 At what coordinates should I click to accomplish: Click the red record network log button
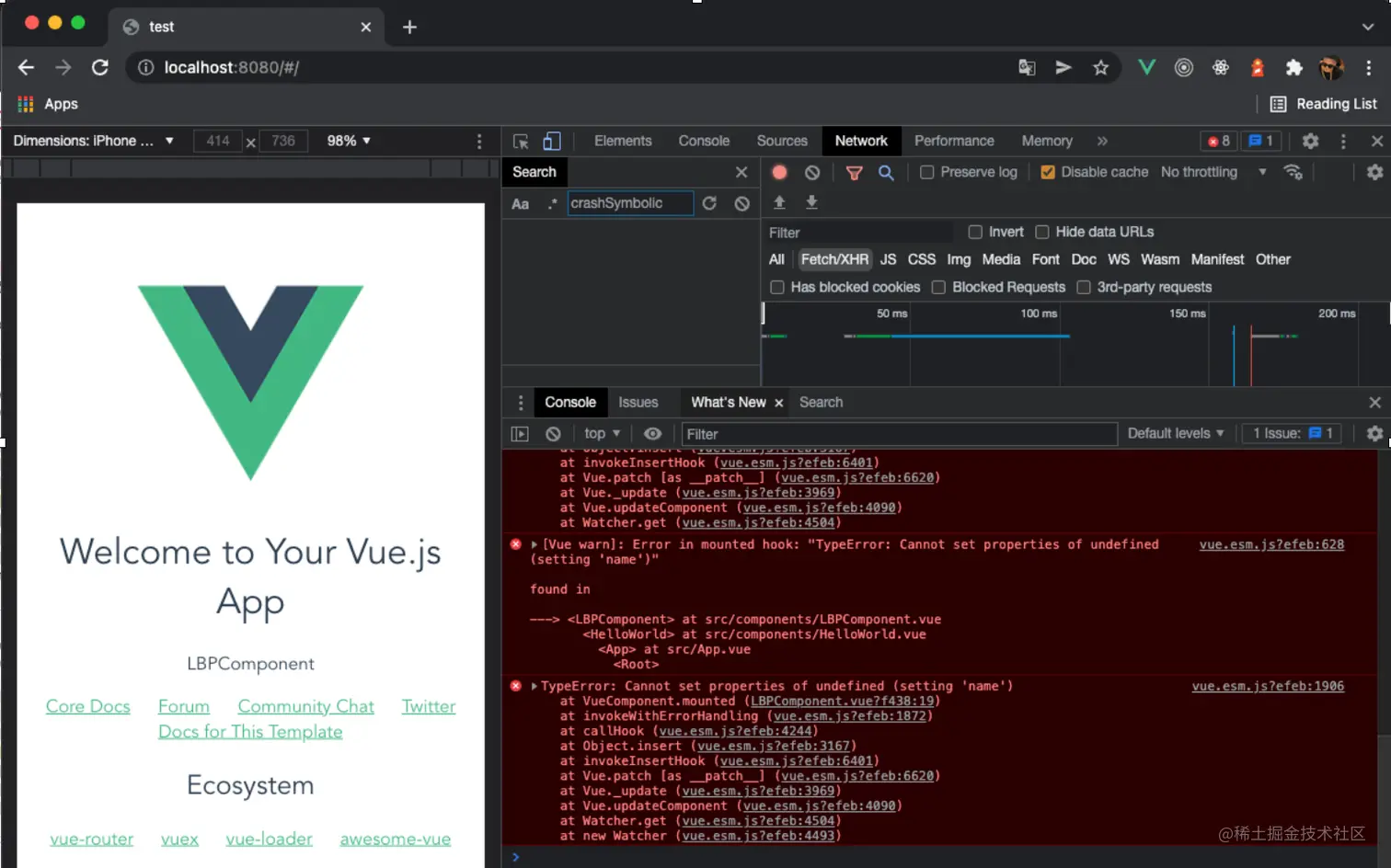click(779, 172)
